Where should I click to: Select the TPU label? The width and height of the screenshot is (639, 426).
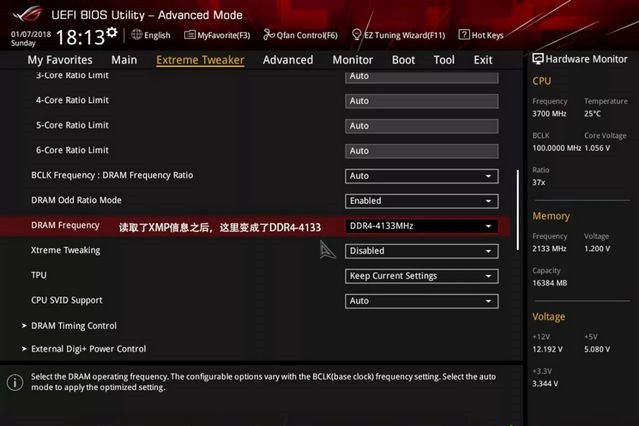tap(39, 275)
